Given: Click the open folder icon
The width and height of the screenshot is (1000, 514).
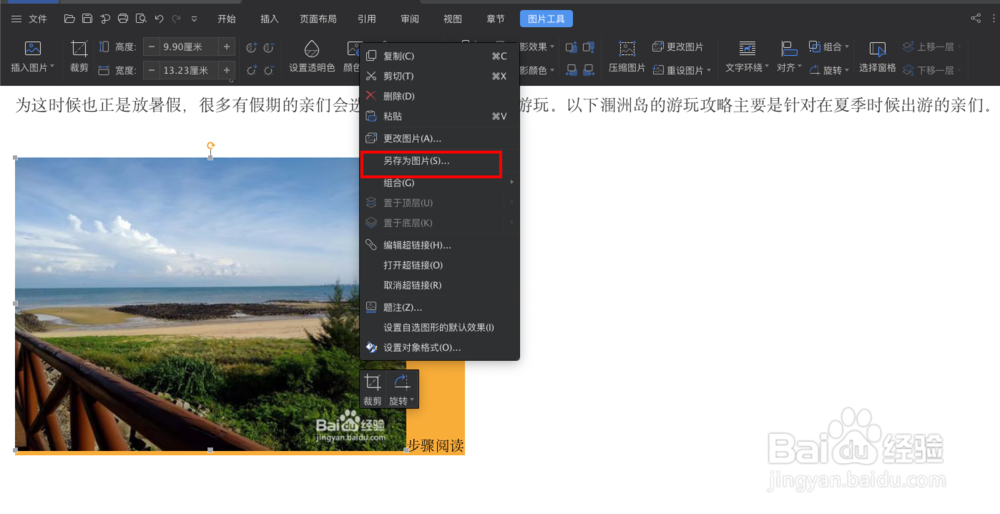Looking at the screenshot, I should pos(70,19).
